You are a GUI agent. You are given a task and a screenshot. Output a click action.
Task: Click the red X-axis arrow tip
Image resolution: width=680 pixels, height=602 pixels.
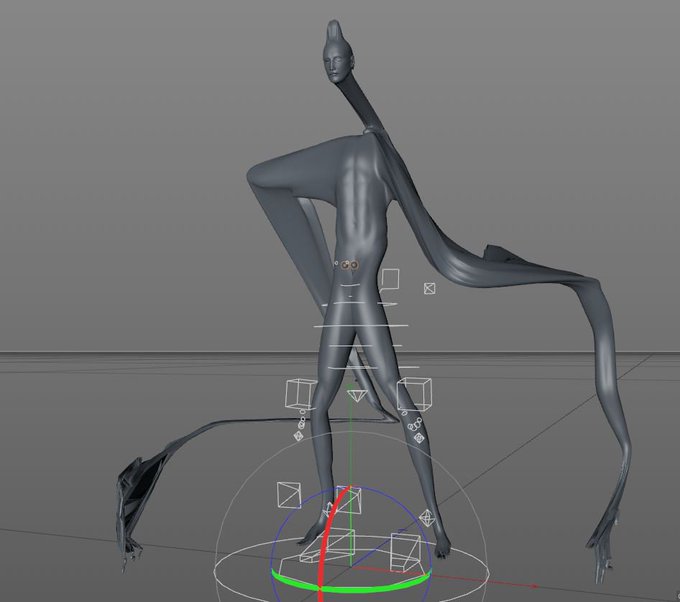[534, 586]
